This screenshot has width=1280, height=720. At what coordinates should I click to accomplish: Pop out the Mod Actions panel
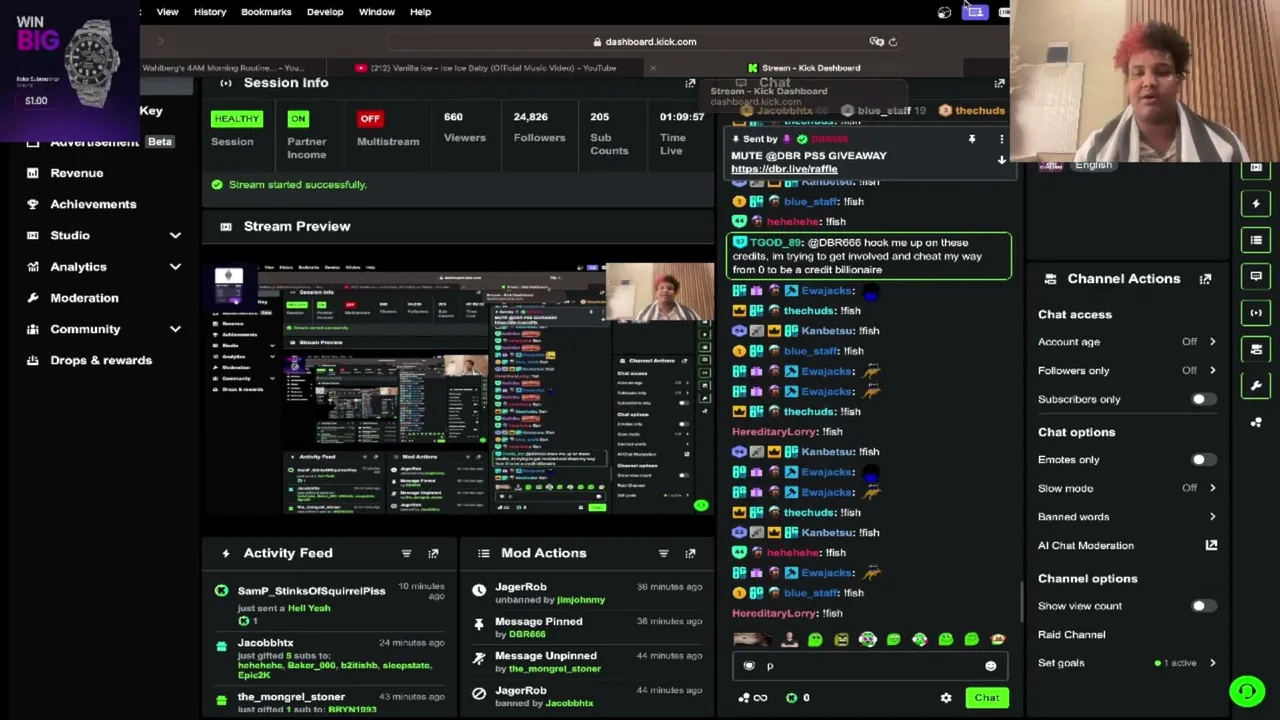coord(690,553)
